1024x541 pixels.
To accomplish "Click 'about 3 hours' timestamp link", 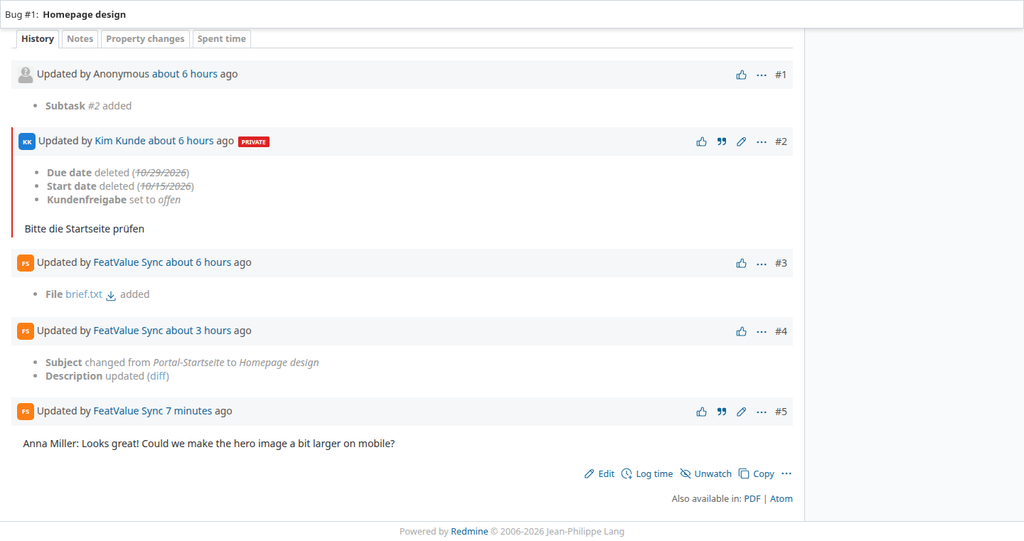I will click(x=199, y=330).
